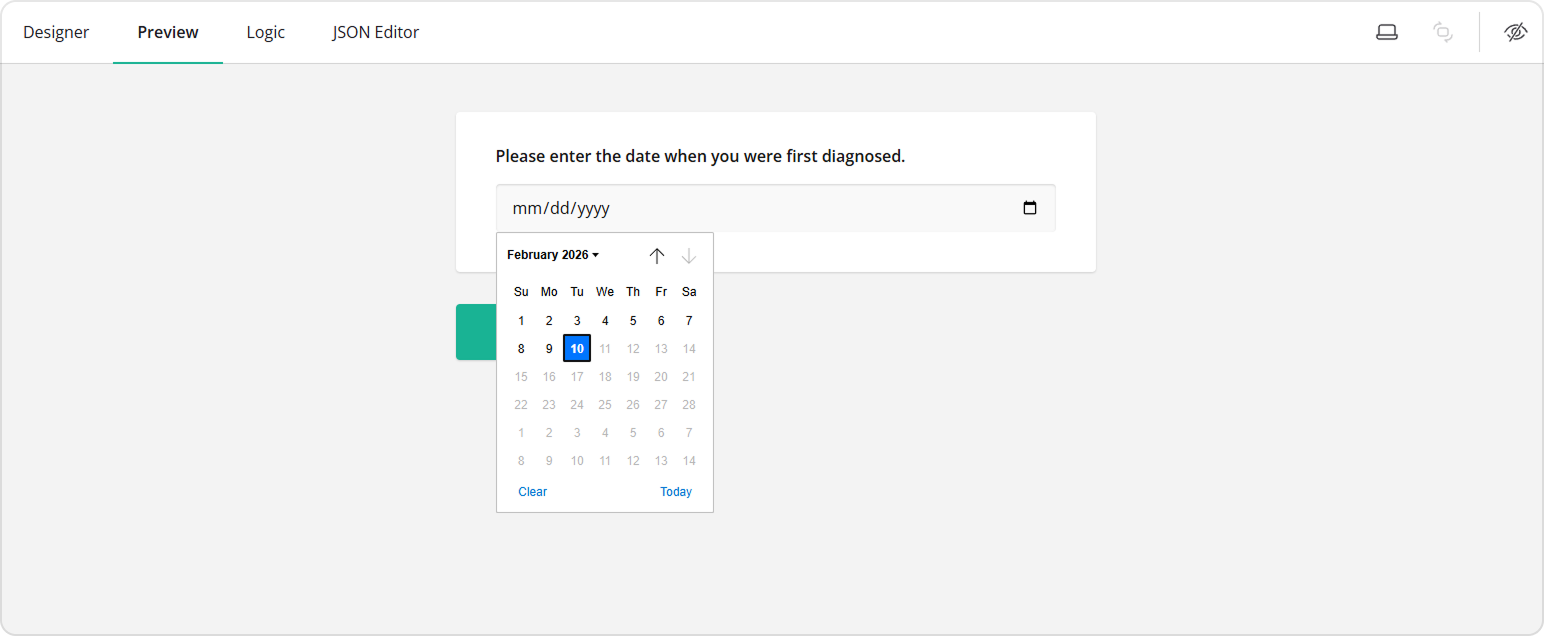Select February 5 in the calendar
Viewport: 1544px width, 636px height.
coord(633,320)
